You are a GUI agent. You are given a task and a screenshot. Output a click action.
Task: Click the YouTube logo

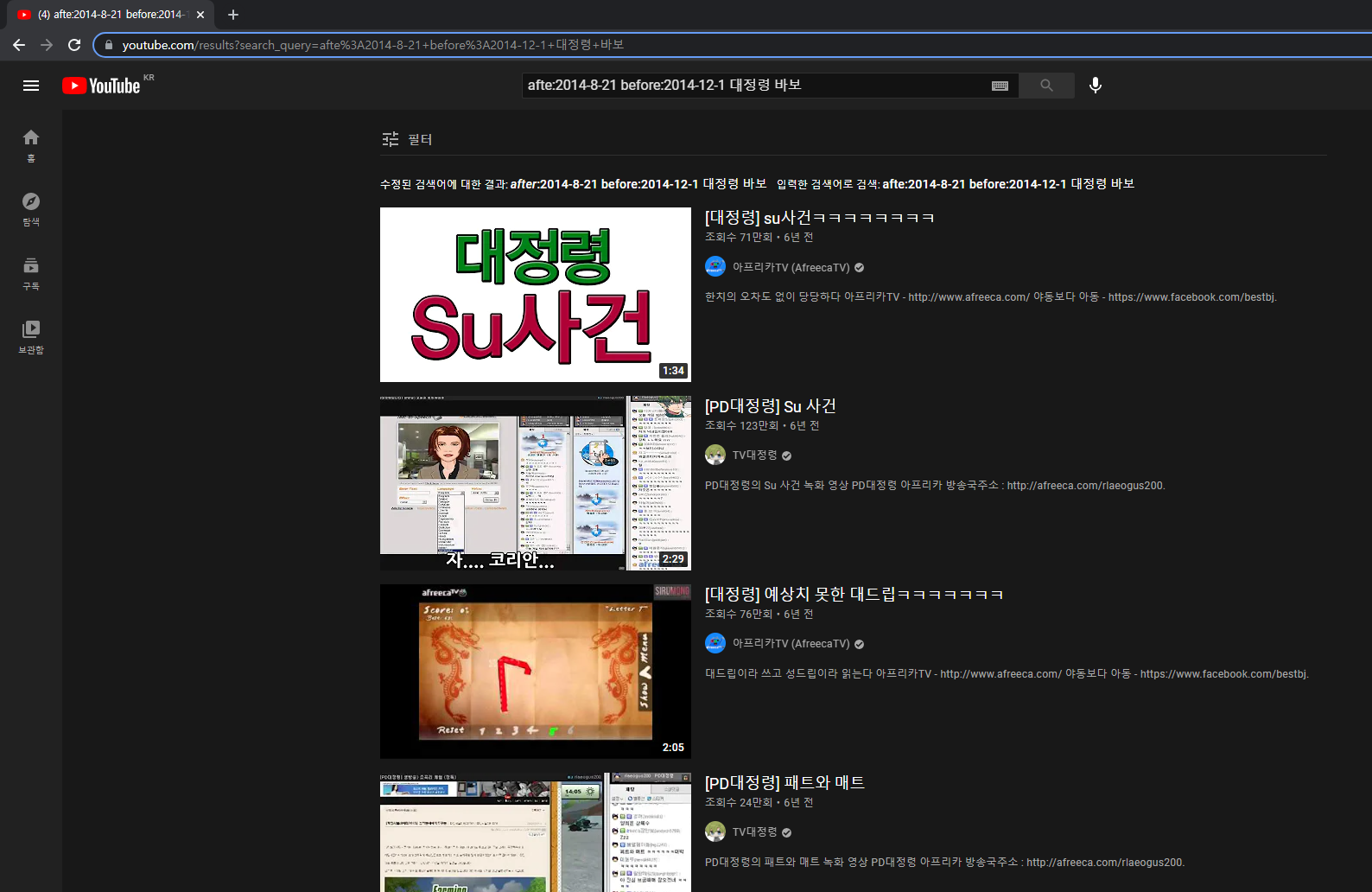point(102,86)
